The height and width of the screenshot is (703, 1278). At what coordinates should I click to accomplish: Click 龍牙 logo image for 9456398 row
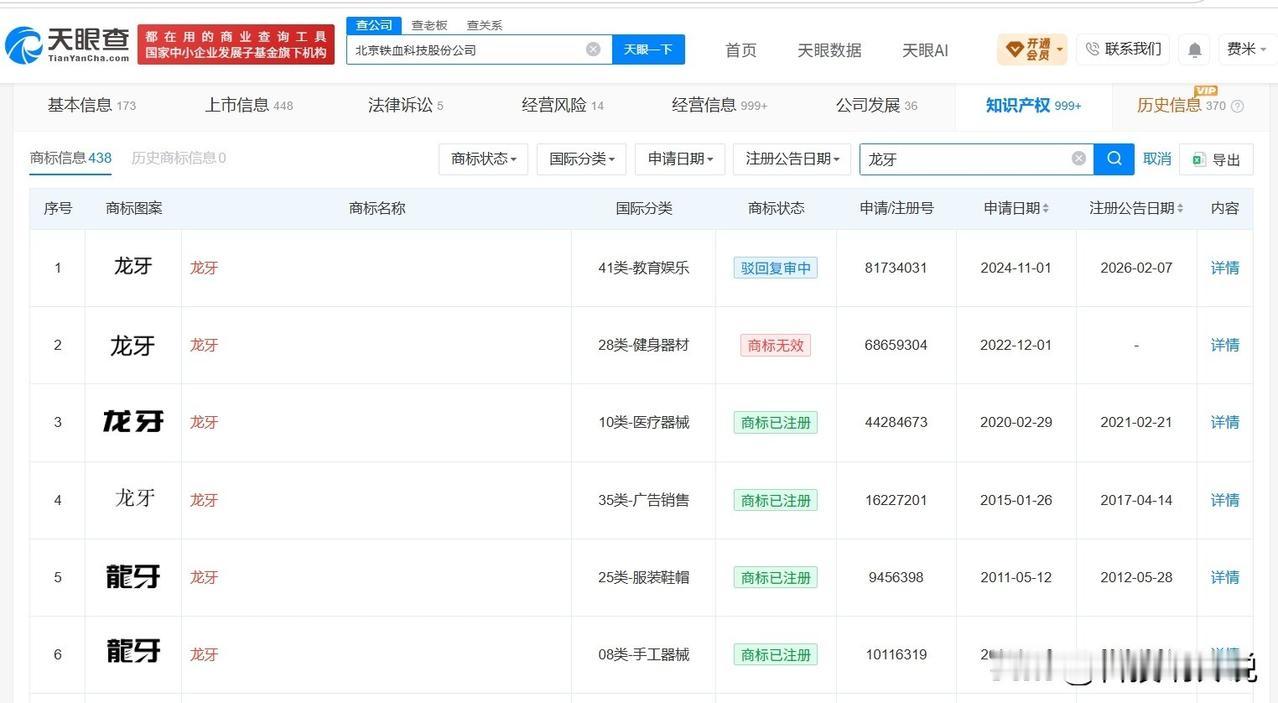pyautogui.click(x=133, y=576)
